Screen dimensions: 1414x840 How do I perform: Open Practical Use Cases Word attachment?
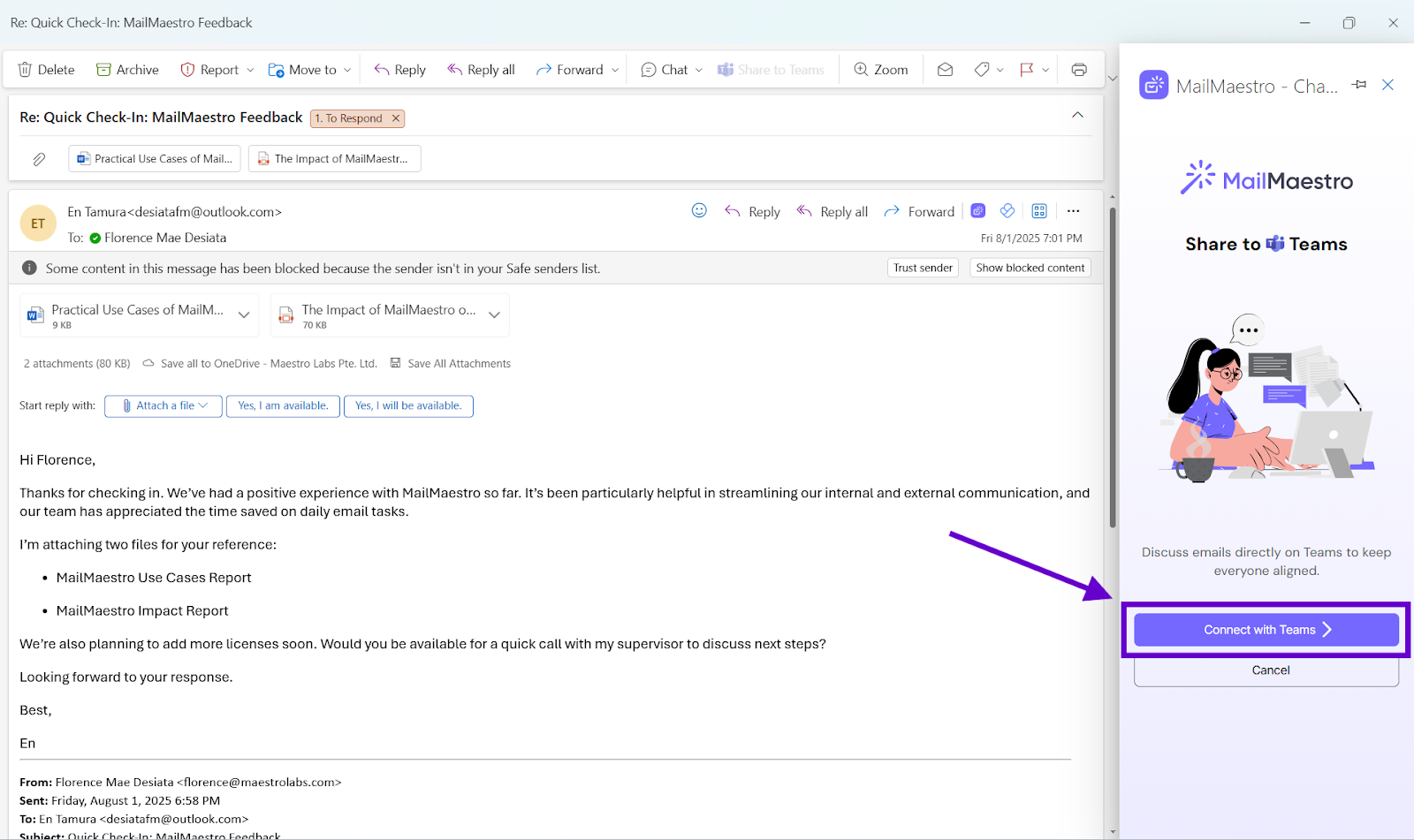[x=126, y=315]
